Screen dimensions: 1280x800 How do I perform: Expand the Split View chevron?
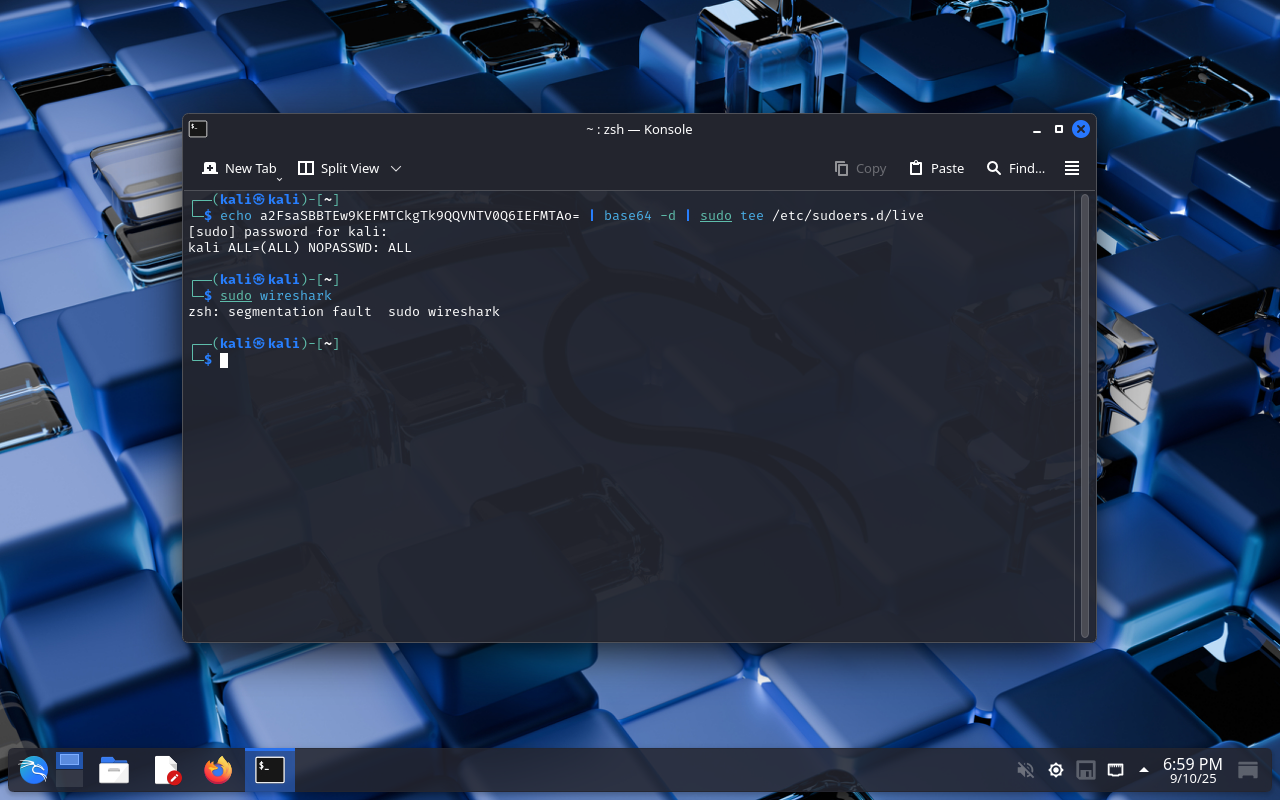pos(396,168)
